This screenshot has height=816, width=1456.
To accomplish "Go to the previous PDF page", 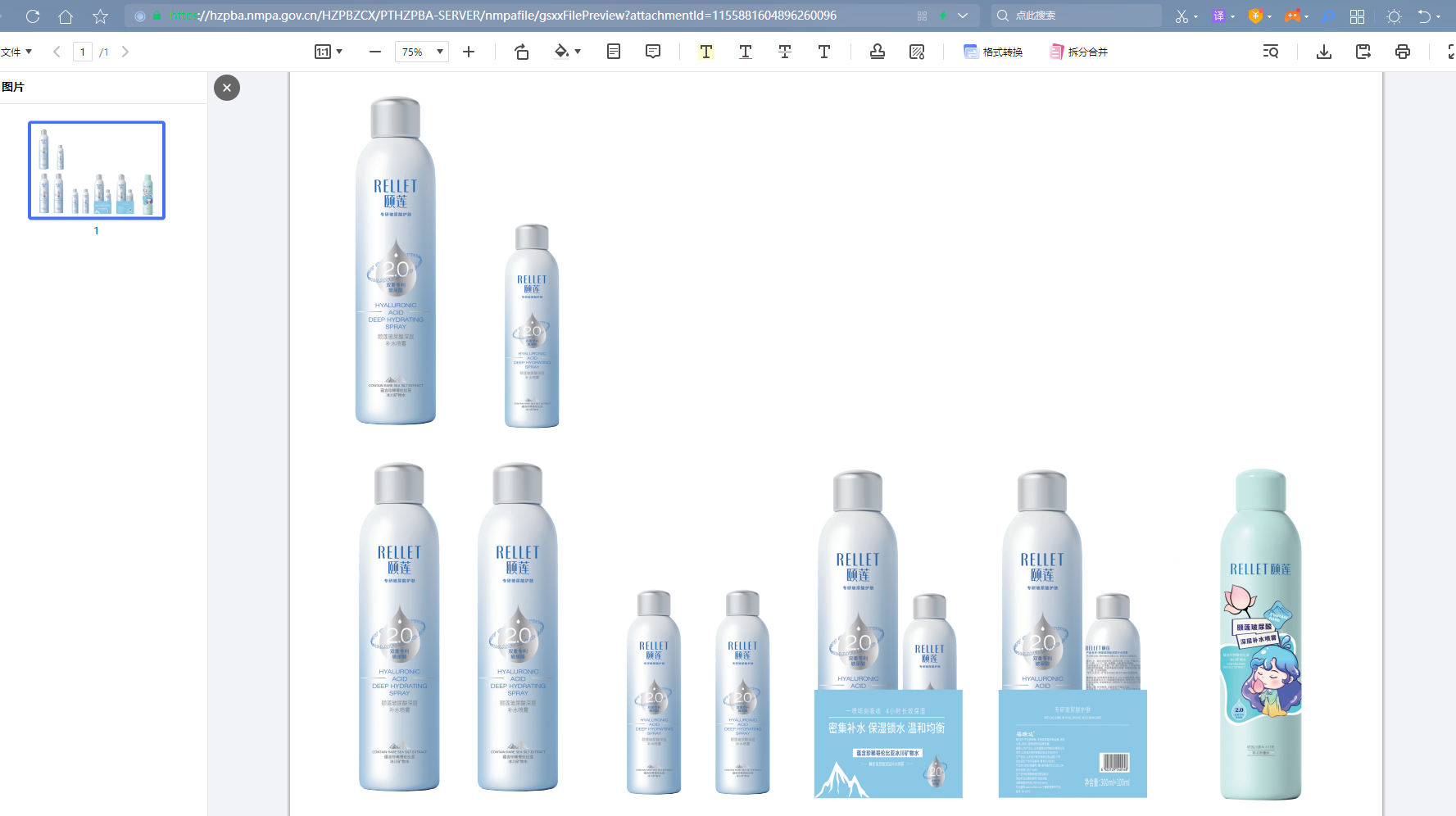I will point(57,52).
